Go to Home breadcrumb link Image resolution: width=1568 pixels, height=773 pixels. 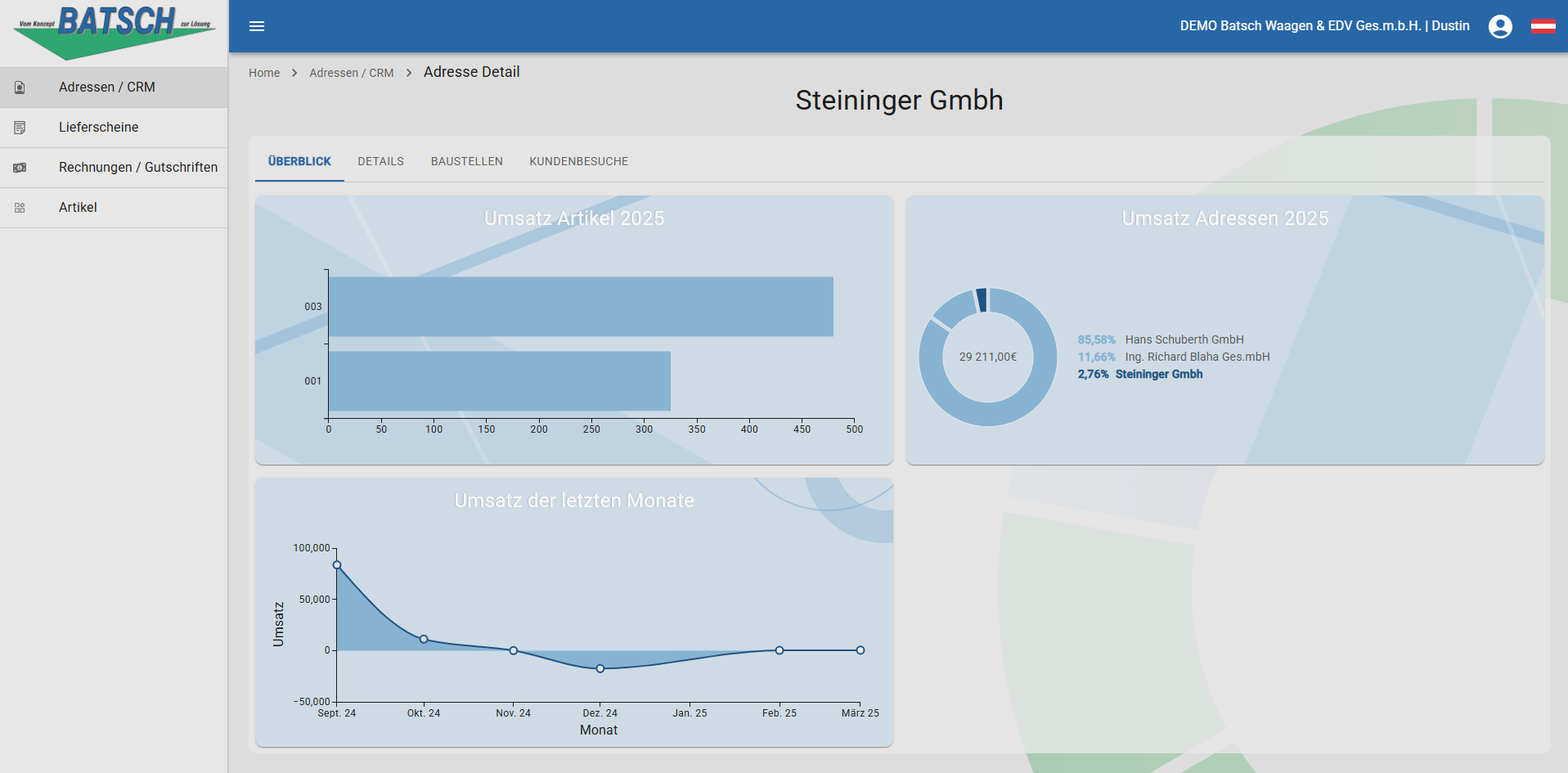pos(264,73)
